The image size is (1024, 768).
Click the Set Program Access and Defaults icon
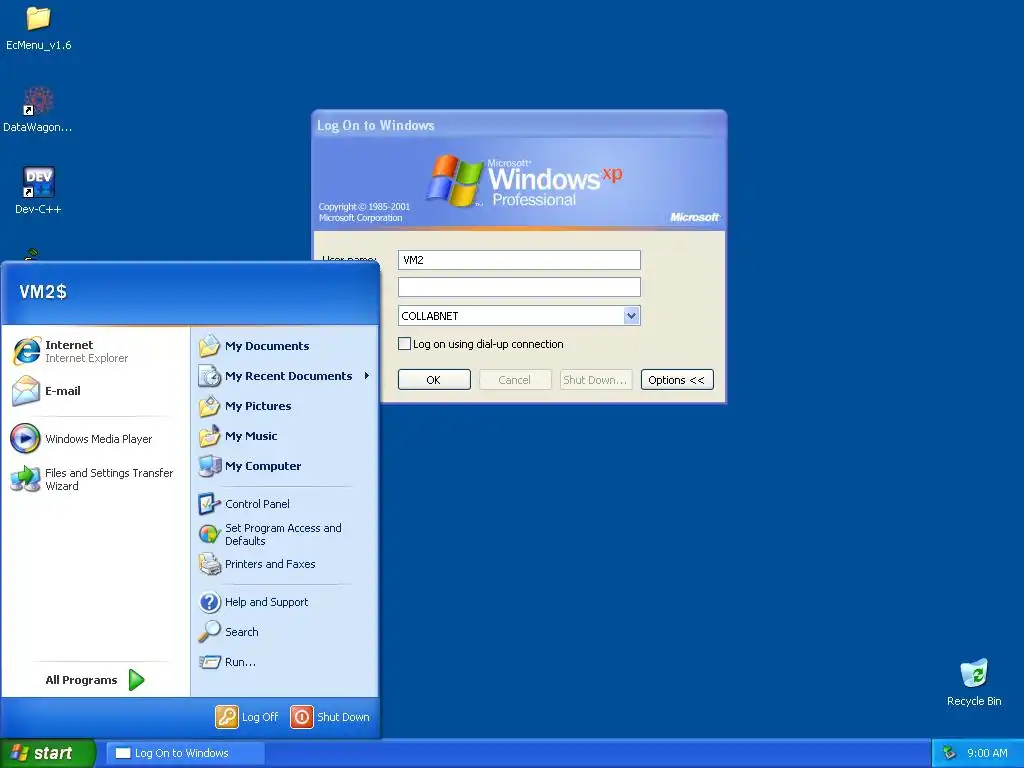(210, 534)
